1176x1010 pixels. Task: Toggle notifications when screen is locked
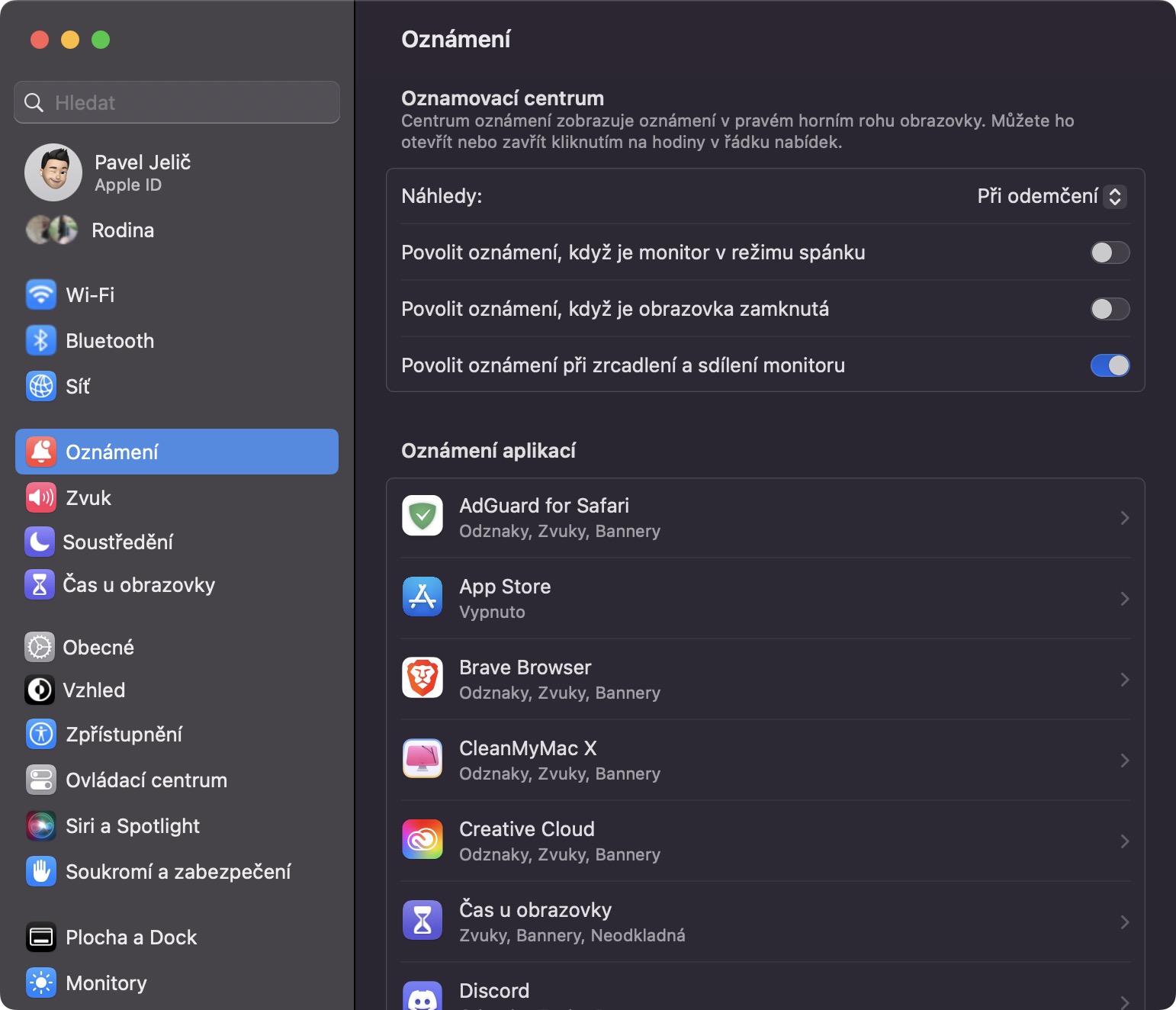[x=1110, y=309]
